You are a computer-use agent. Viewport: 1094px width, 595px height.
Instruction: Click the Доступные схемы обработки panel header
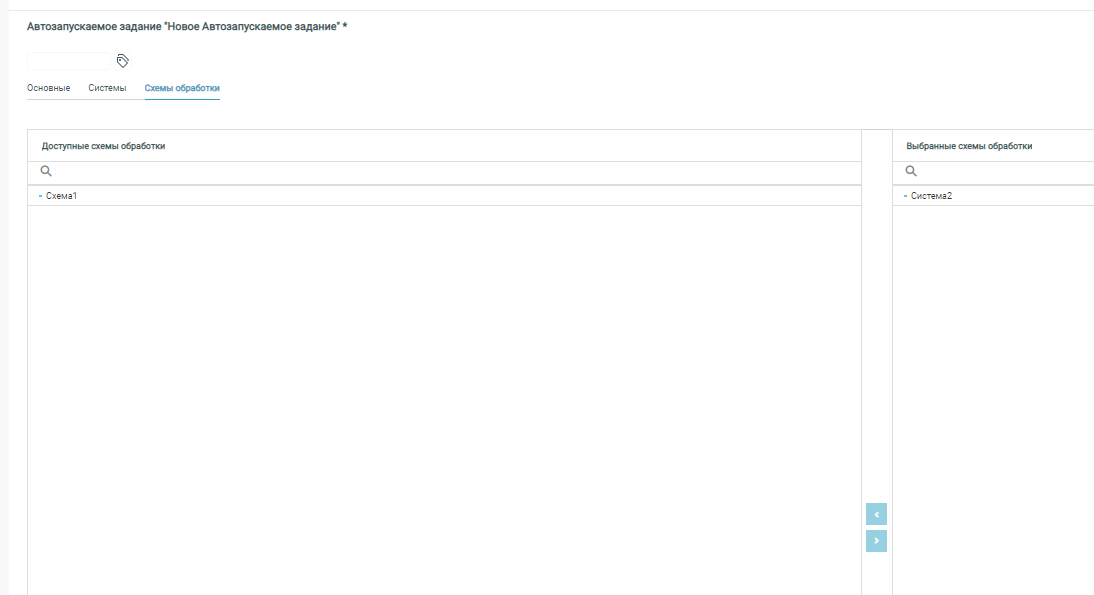[x=104, y=146]
